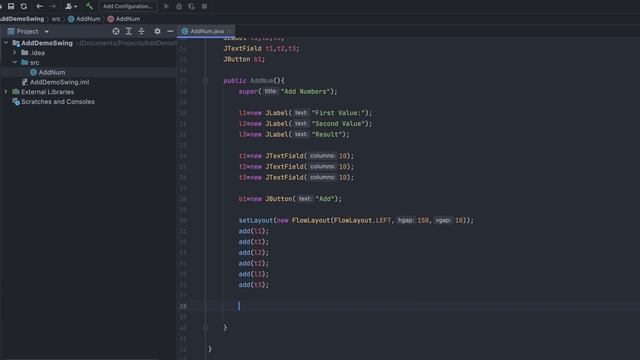Select the blue AddNum class breadcrumb

tap(84, 19)
